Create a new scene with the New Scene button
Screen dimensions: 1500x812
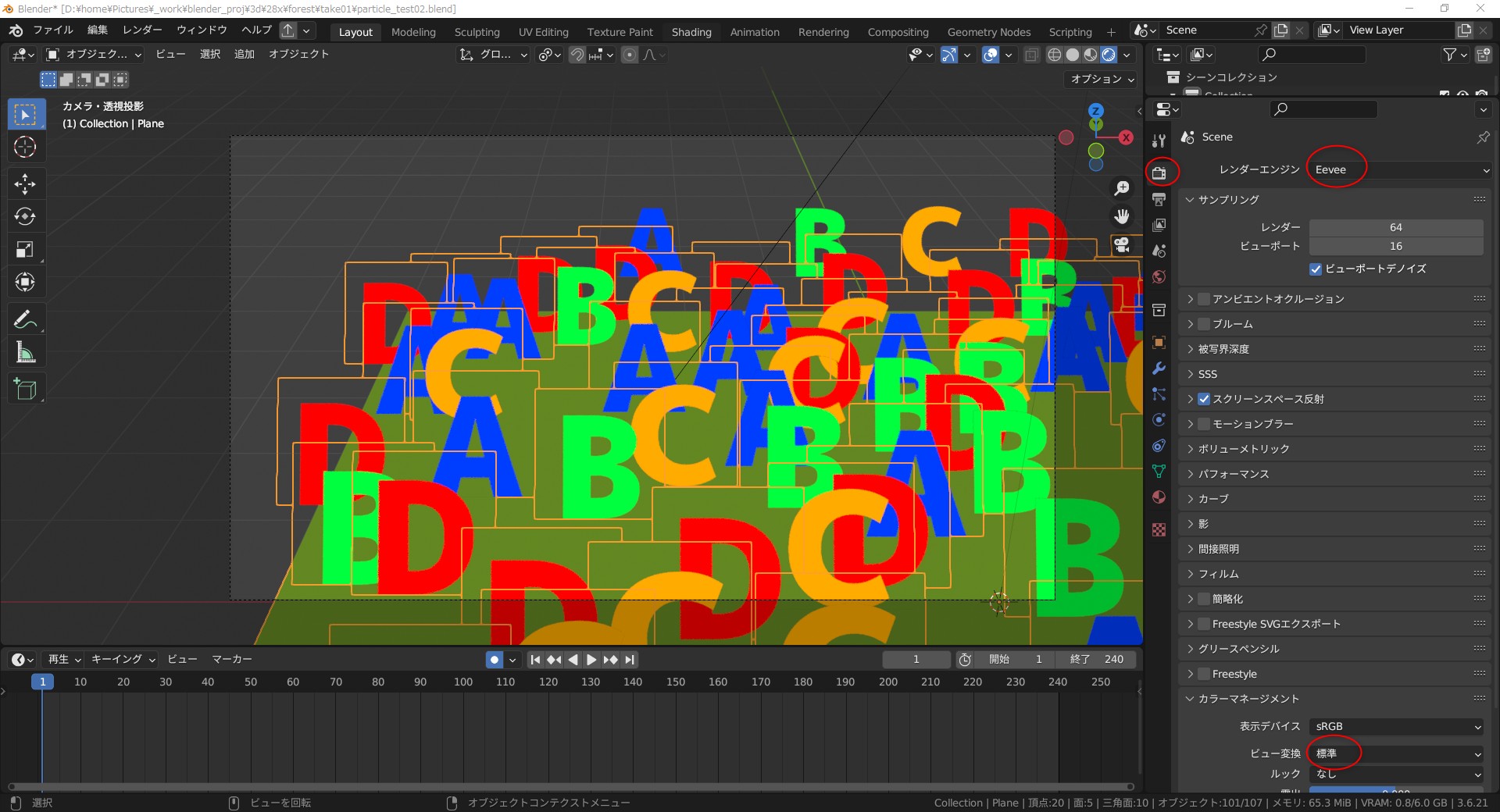coord(1280,30)
